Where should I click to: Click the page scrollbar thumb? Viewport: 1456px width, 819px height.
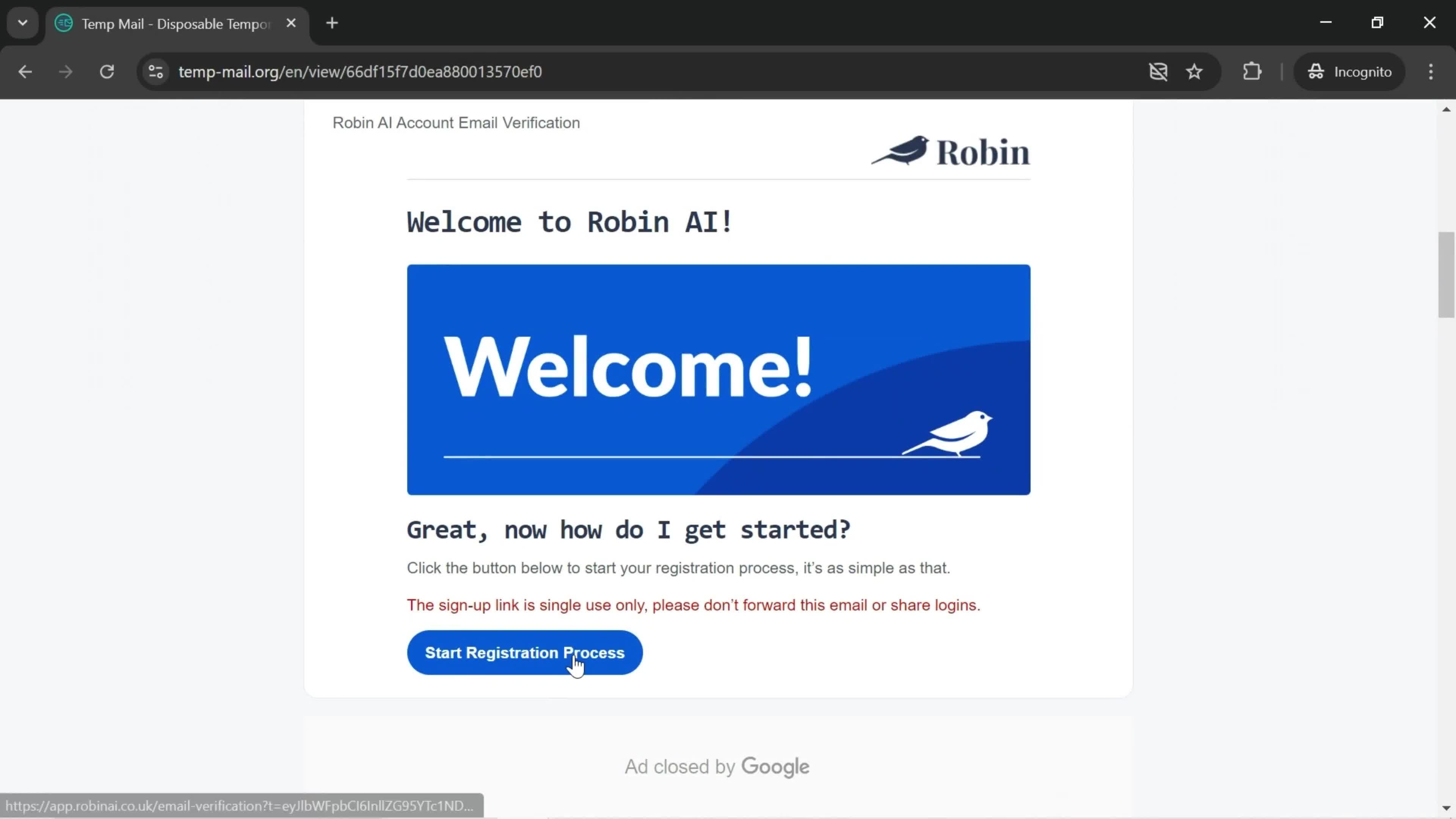click(1446, 274)
